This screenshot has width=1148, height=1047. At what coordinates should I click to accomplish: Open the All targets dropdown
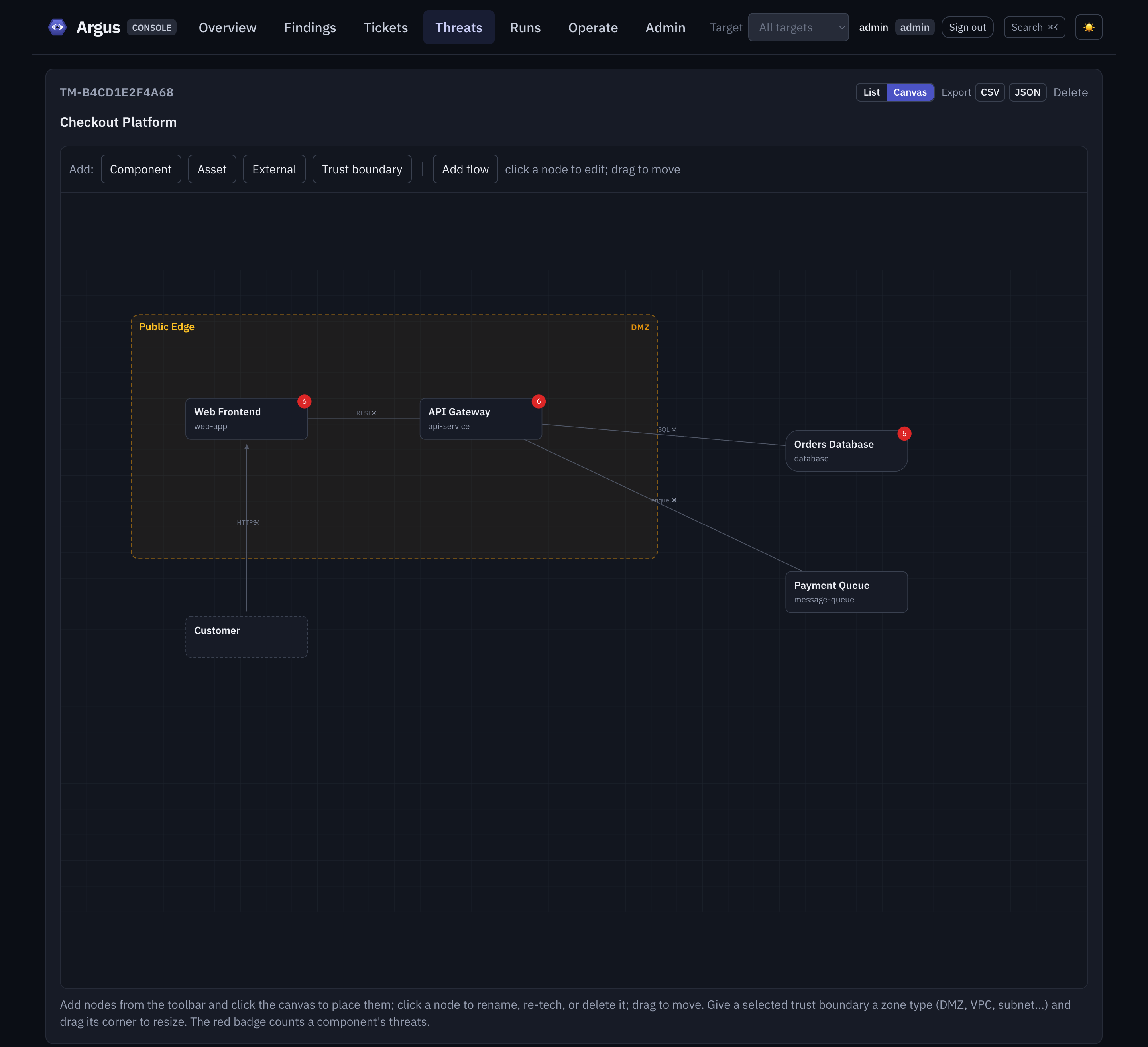coord(798,28)
